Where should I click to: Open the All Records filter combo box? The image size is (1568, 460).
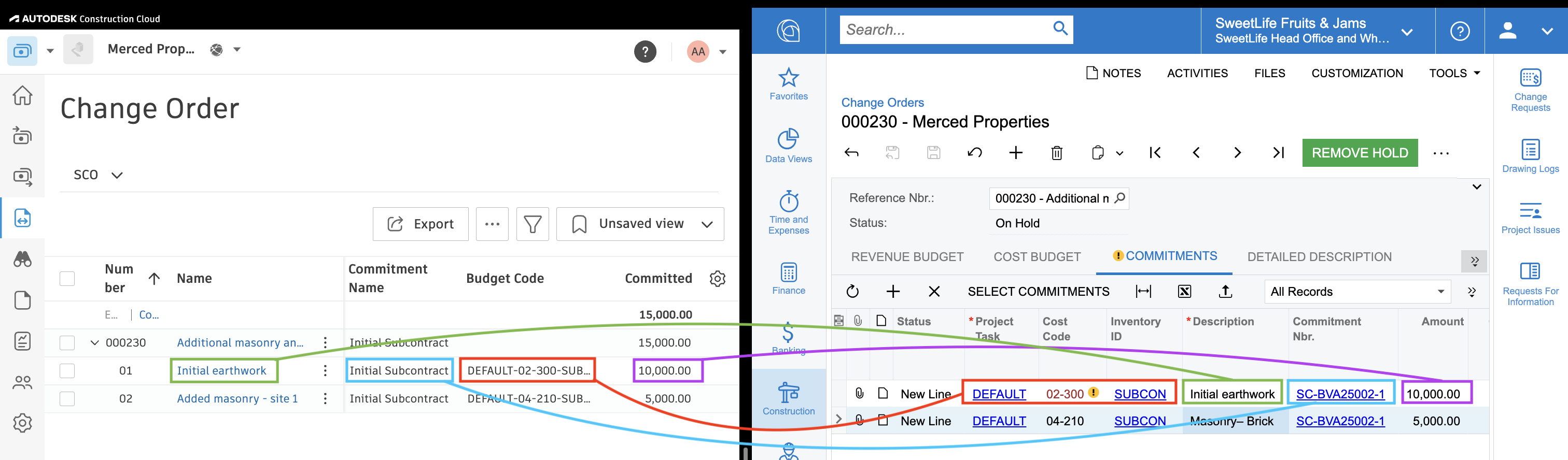[x=1357, y=292]
